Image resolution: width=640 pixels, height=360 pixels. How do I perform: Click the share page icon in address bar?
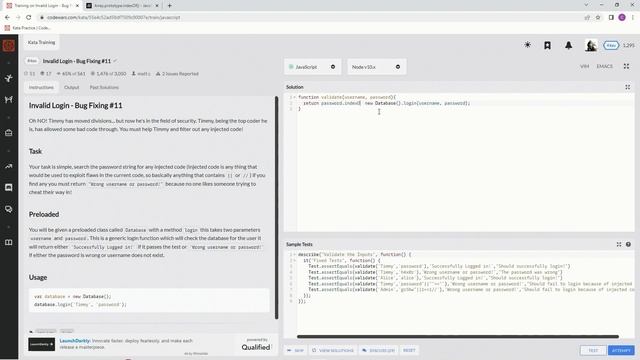tap(587, 18)
